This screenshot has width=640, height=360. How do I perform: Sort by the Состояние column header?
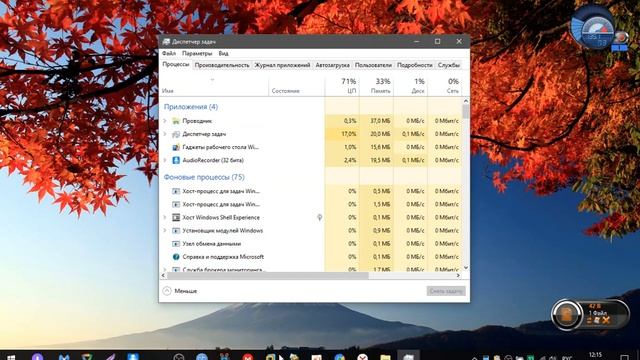point(297,86)
